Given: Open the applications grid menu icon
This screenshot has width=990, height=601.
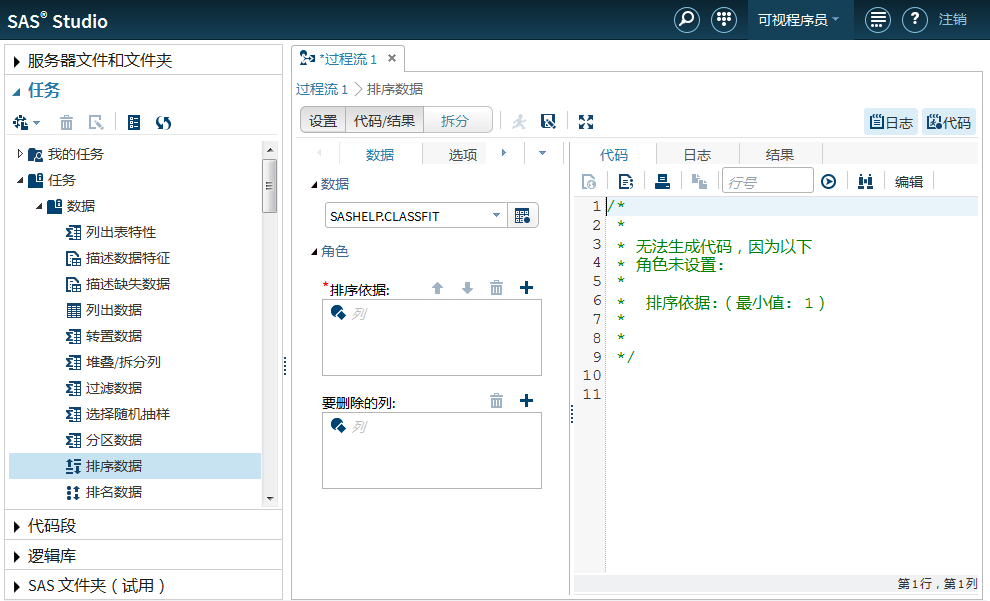Looking at the screenshot, I should 723,20.
